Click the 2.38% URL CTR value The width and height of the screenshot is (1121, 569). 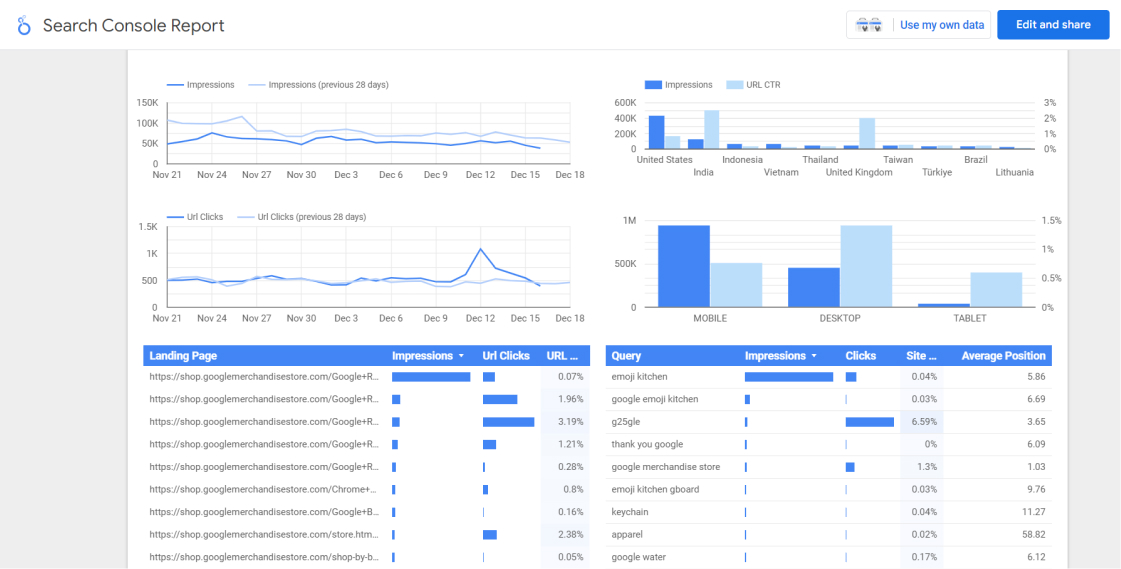(571, 535)
